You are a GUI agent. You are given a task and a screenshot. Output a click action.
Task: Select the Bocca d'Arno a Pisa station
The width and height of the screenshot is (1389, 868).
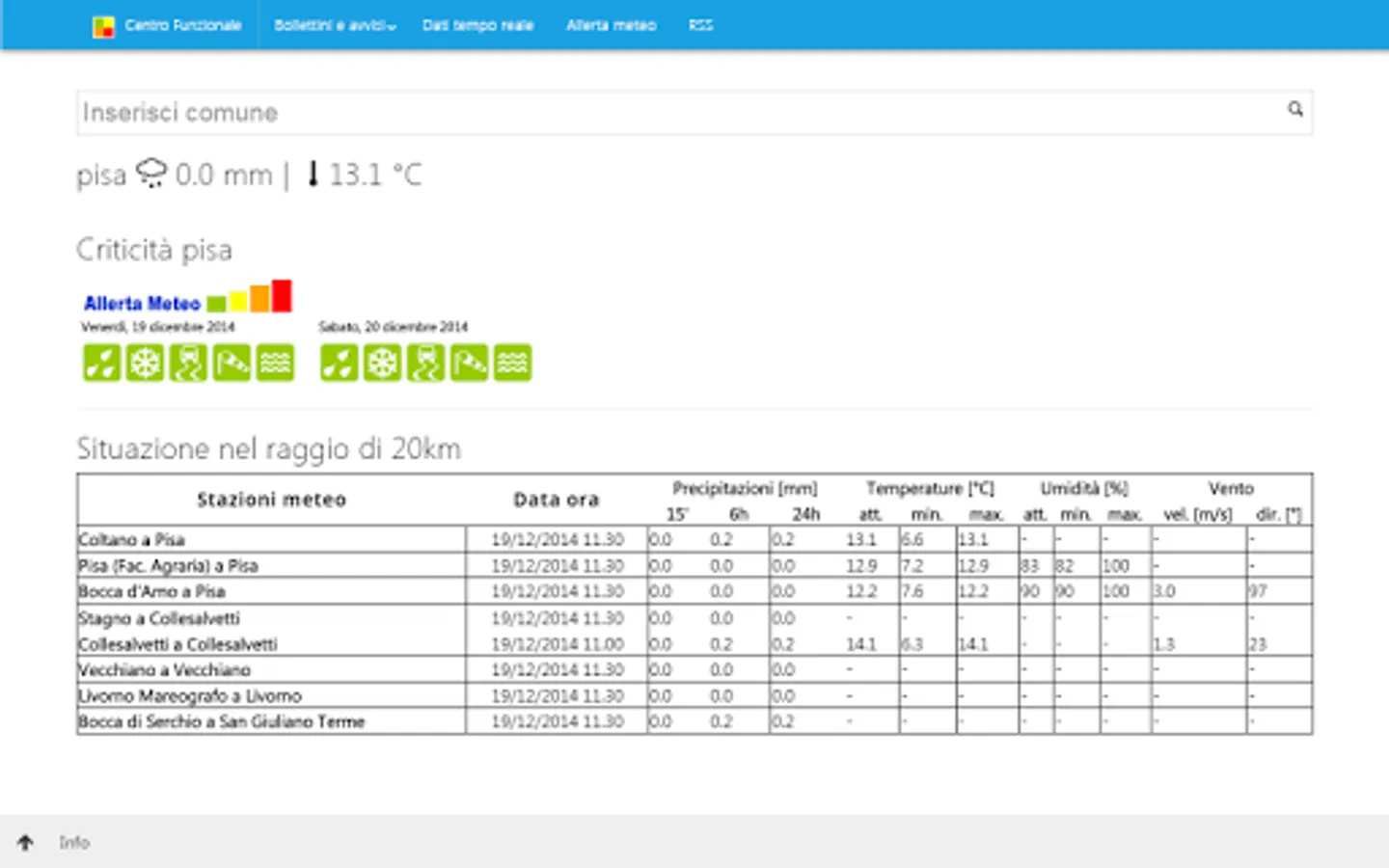click(x=151, y=591)
